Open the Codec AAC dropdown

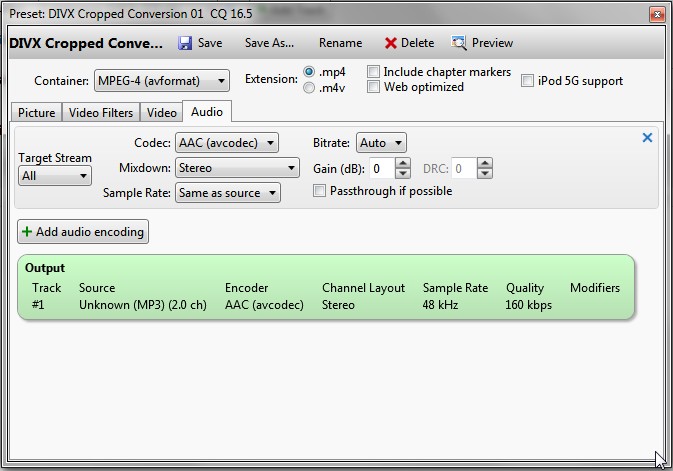point(227,143)
